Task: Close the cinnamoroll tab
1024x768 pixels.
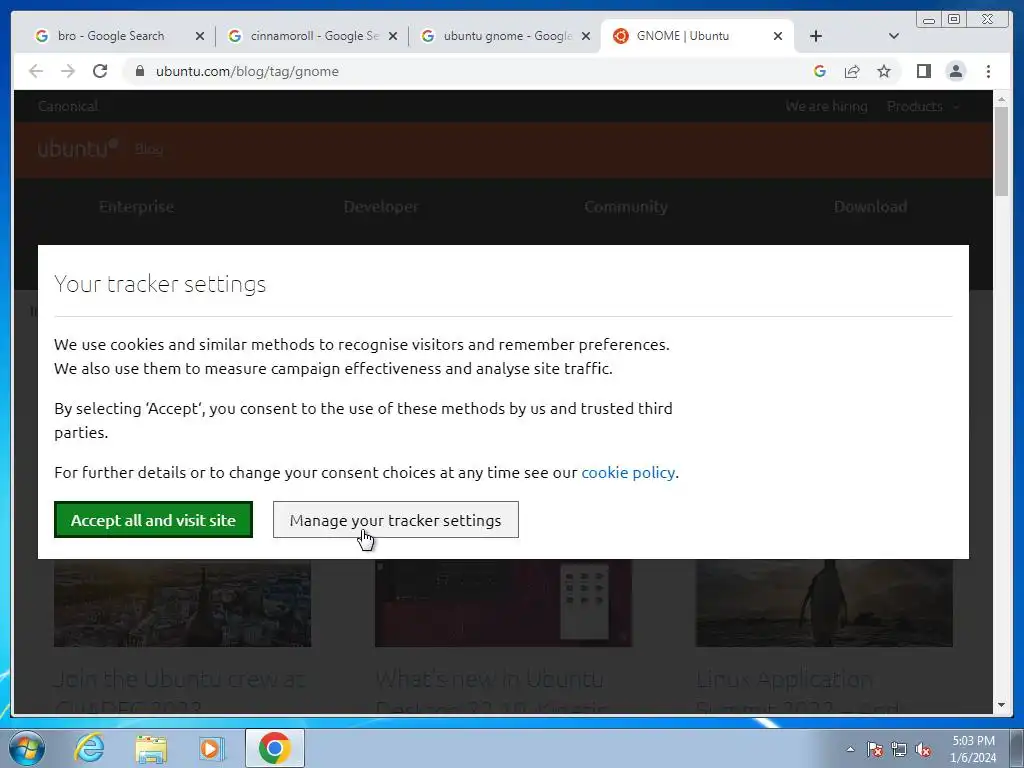Action: (393, 36)
